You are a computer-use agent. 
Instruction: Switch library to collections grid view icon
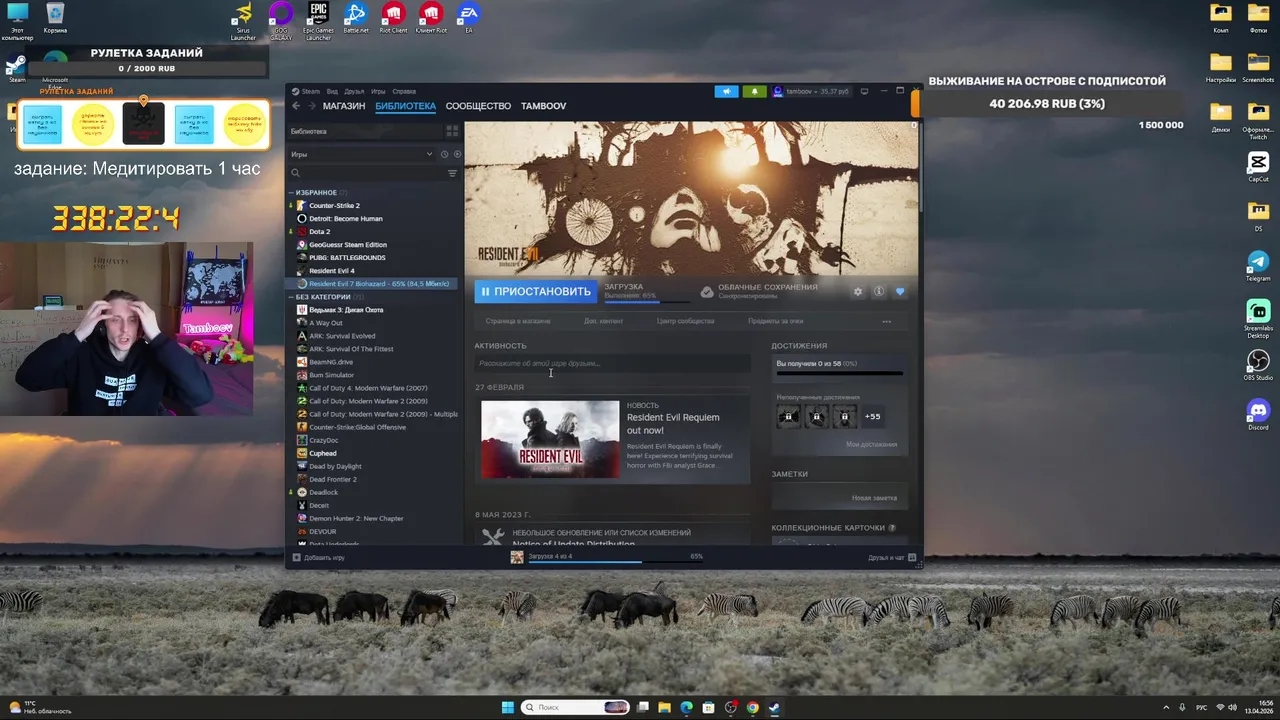pyautogui.click(x=452, y=131)
